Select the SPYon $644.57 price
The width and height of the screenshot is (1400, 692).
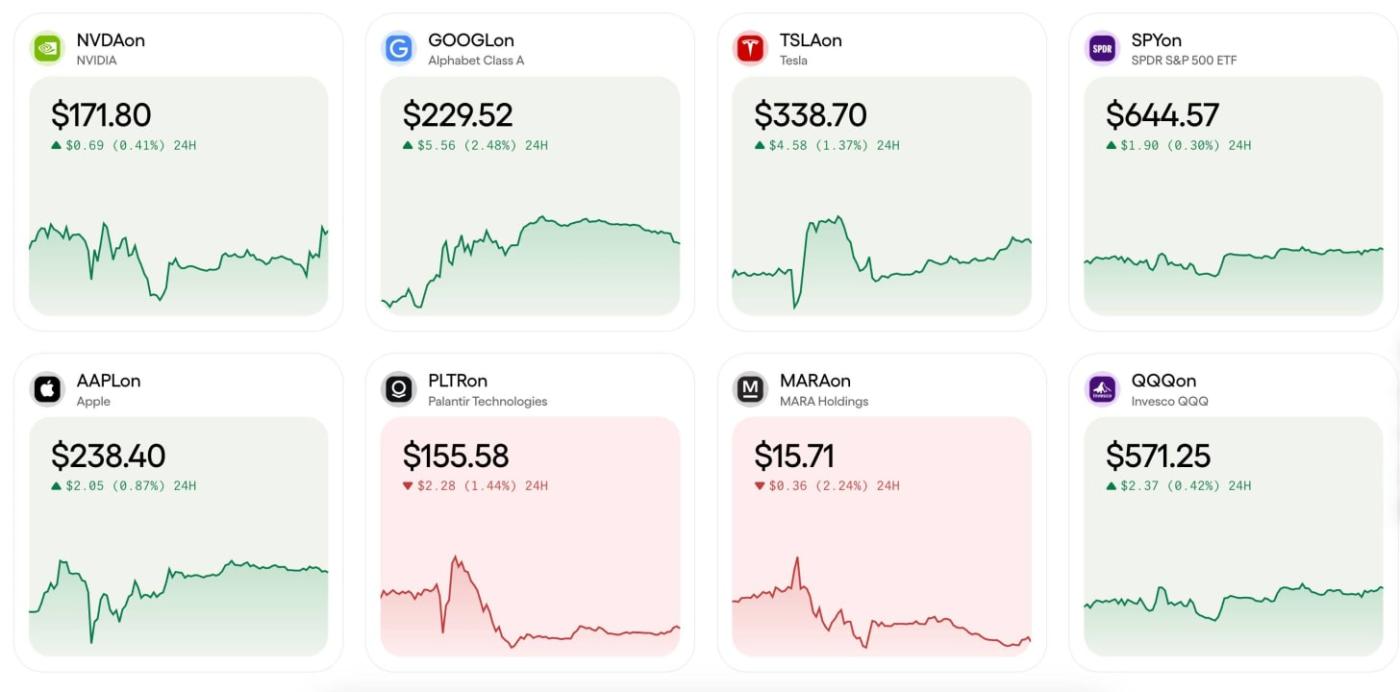(1163, 115)
